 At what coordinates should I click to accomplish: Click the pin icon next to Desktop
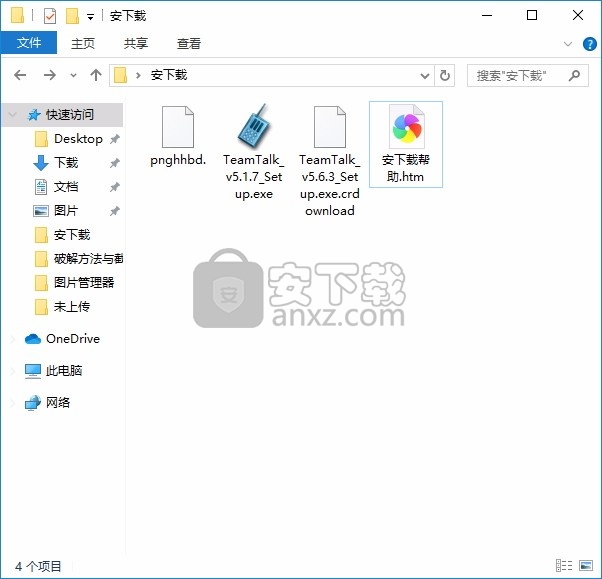[114, 139]
